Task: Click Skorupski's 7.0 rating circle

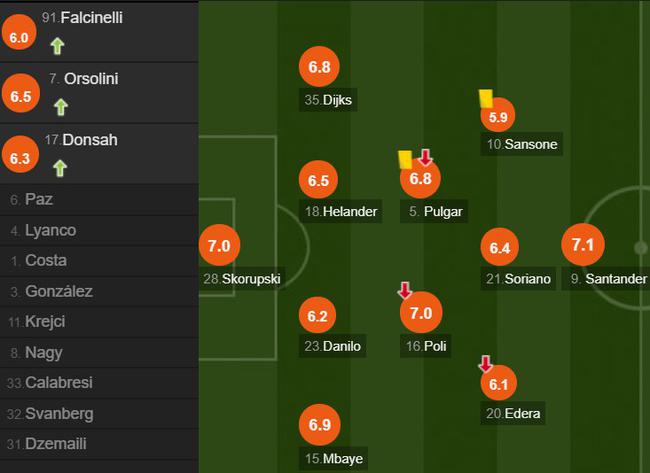Action: [219, 245]
